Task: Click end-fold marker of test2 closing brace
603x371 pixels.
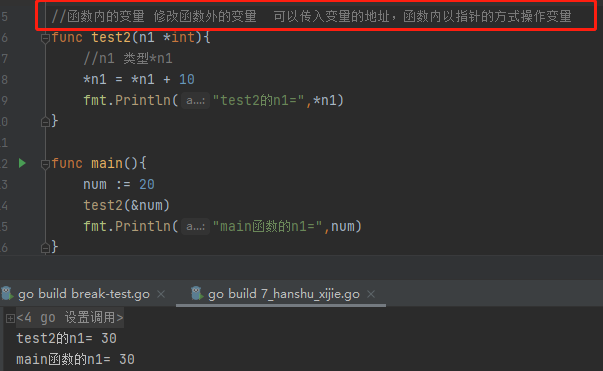Action: (45, 122)
